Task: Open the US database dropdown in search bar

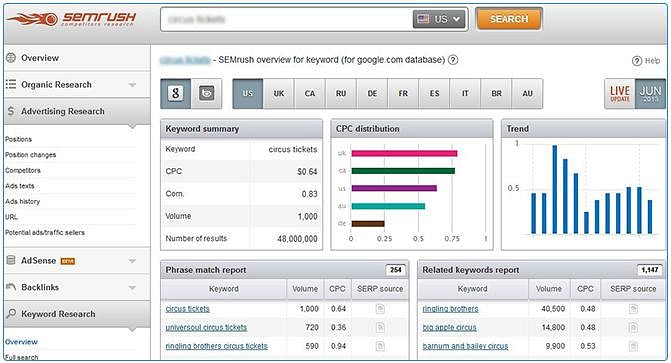Action: [439, 19]
